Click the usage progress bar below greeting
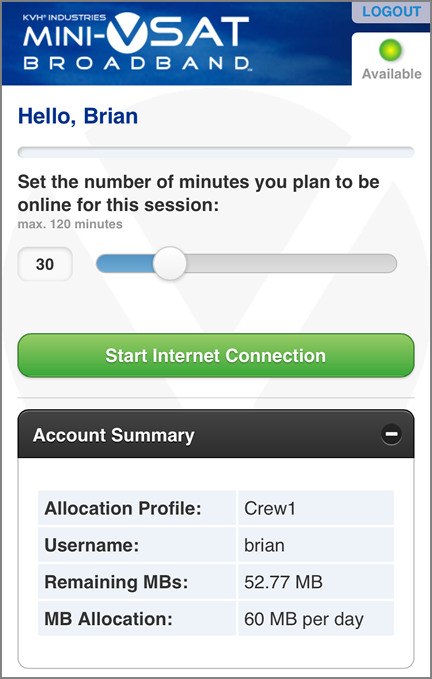The height and width of the screenshot is (679, 432). (x=216, y=152)
